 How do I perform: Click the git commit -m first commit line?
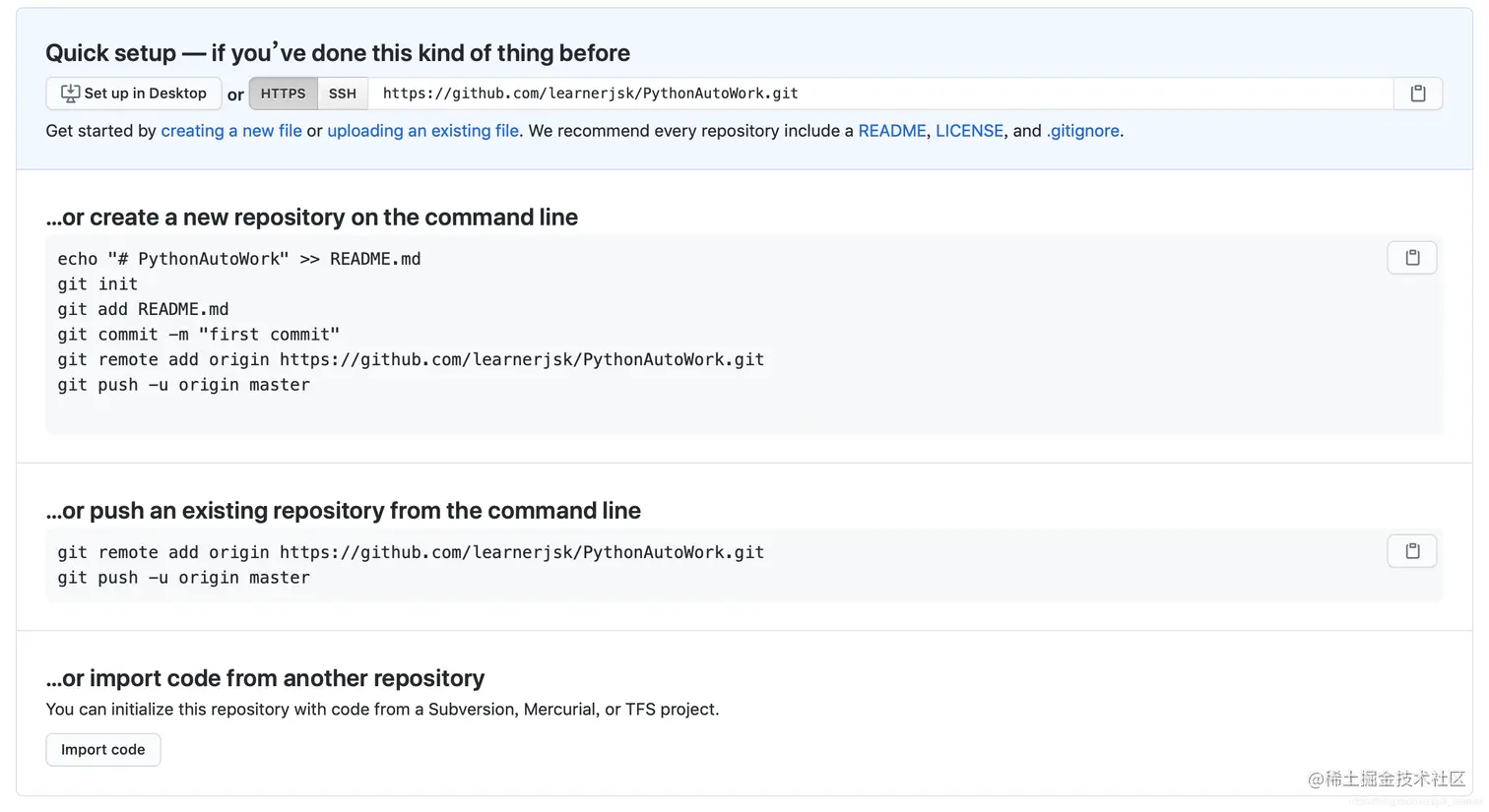199,335
